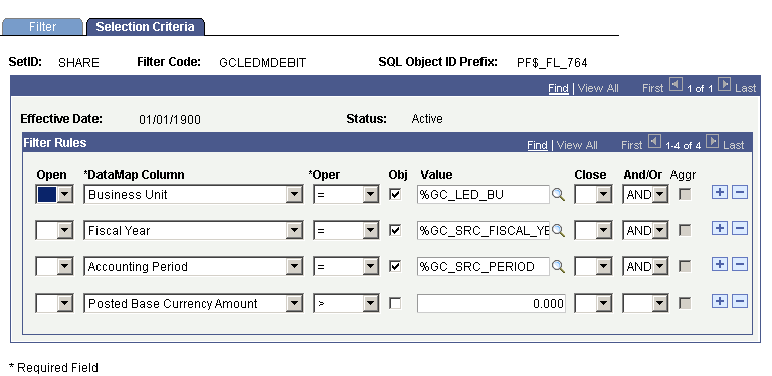This screenshot has height=376, width=772.
Task: Toggle Obj checkbox for Business Unit
Action: point(395,194)
